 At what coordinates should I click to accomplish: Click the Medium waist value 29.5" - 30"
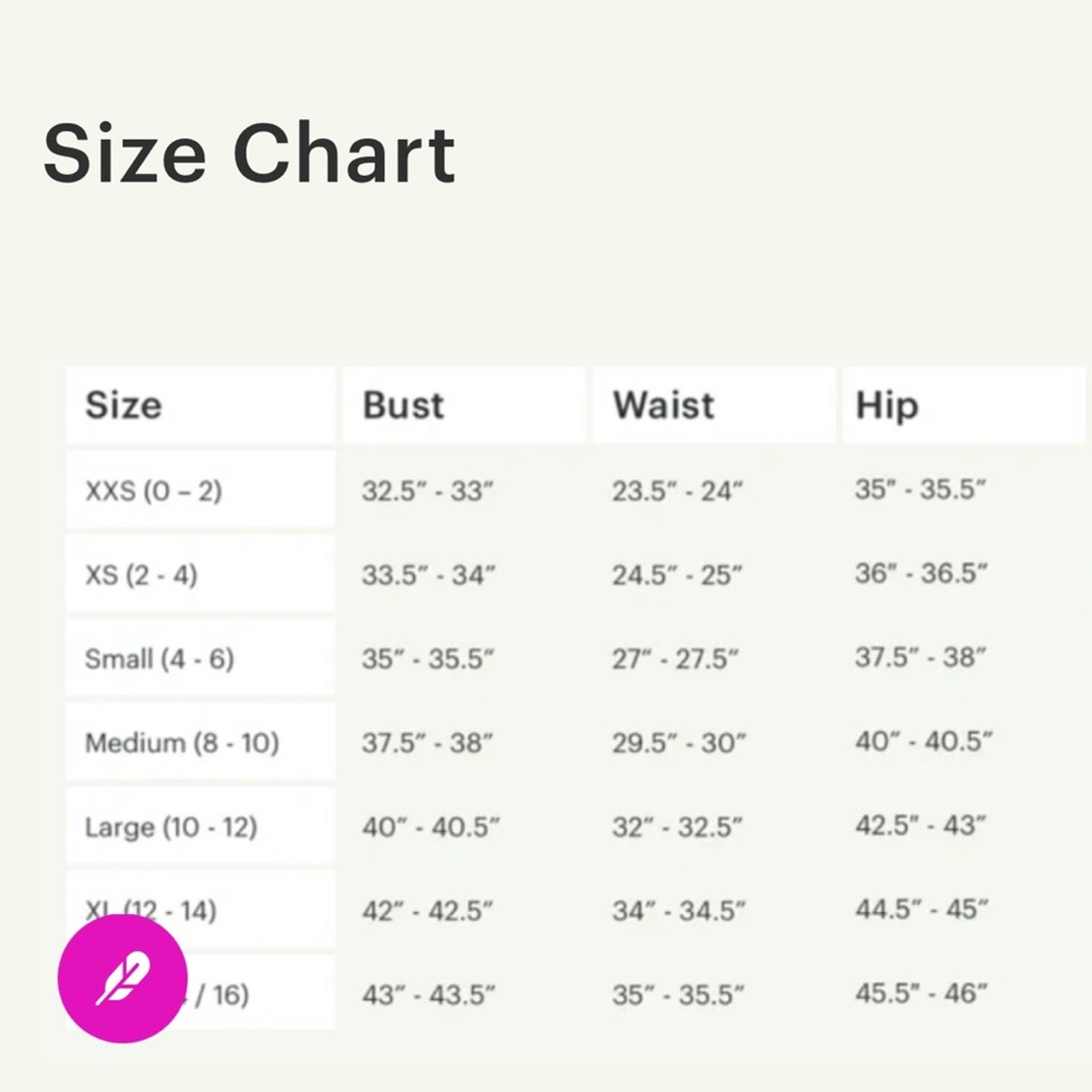coord(678,743)
